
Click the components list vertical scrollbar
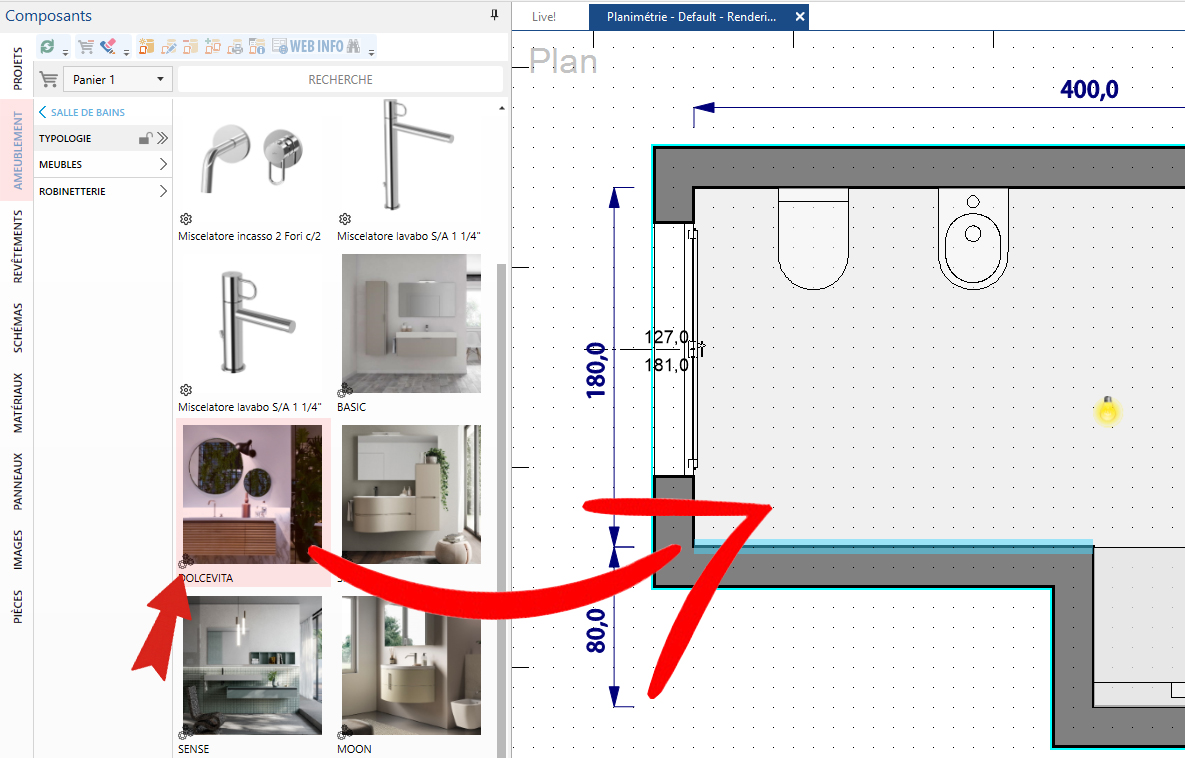pyautogui.click(x=500, y=510)
